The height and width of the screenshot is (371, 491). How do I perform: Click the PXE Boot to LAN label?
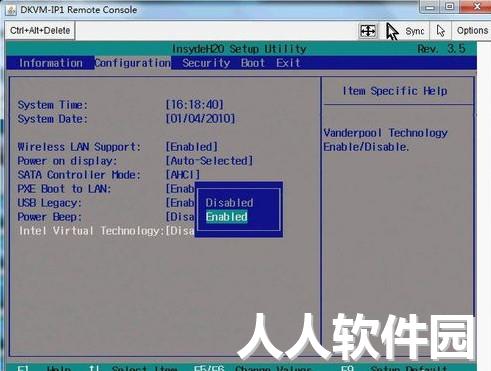pyautogui.click(x=64, y=189)
